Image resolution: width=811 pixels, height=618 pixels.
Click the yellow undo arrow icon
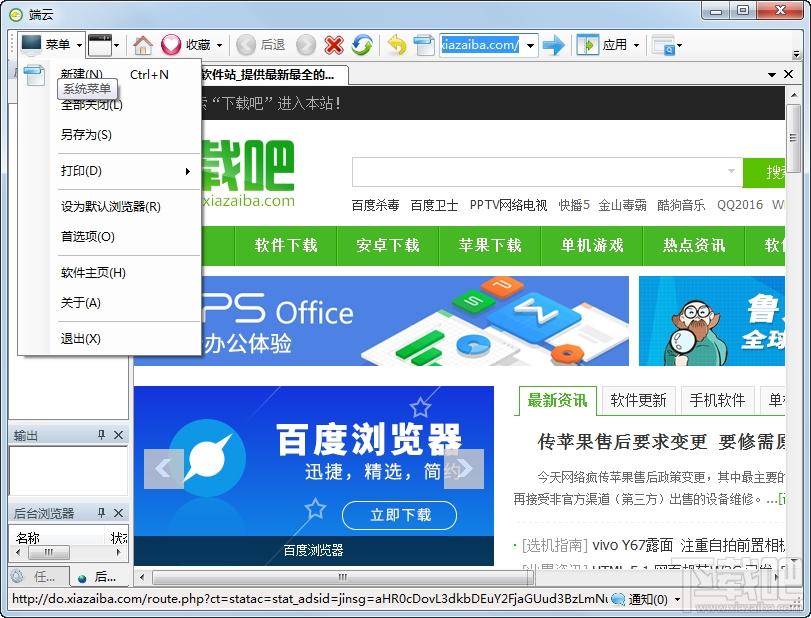tap(397, 45)
